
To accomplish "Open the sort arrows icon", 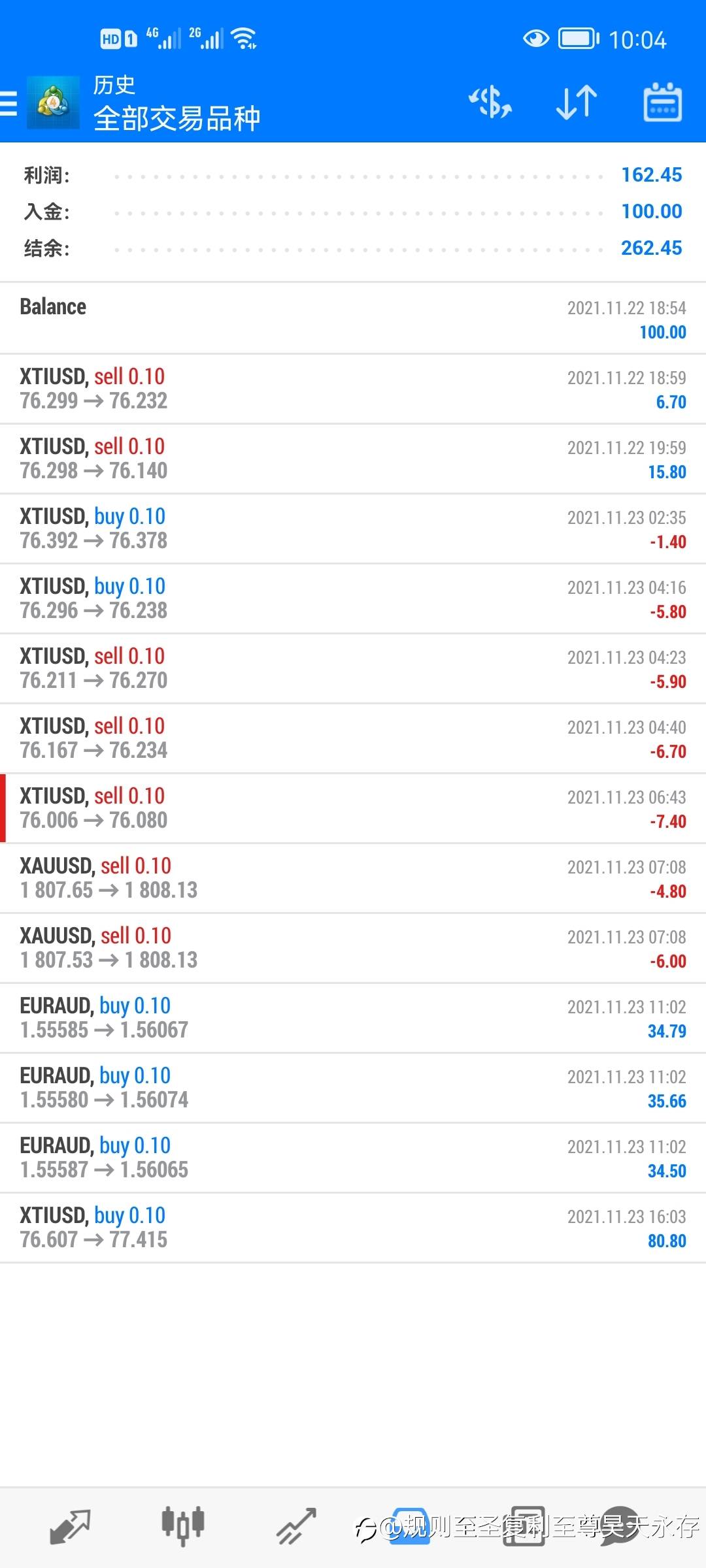I will tap(577, 103).
